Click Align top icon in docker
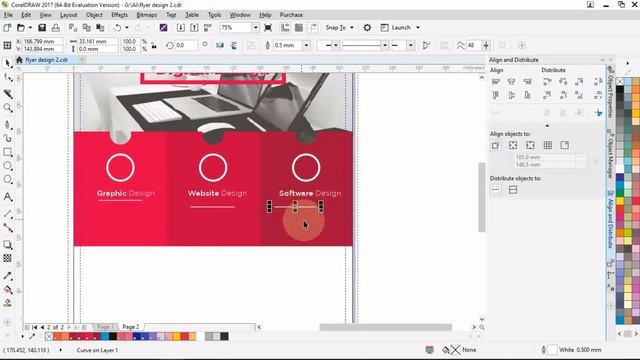The image size is (640, 360). coord(496,96)
